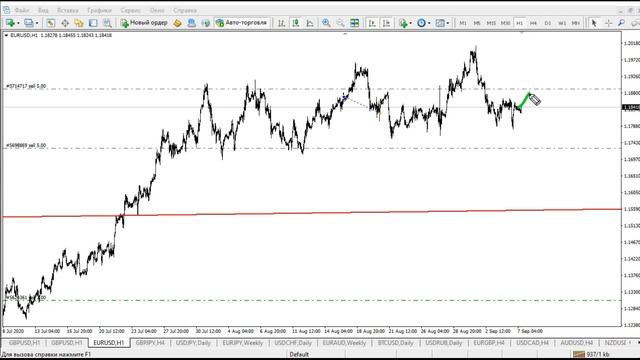Zoom out of the chart
The image size is (640, 360).
coord(340,23)
